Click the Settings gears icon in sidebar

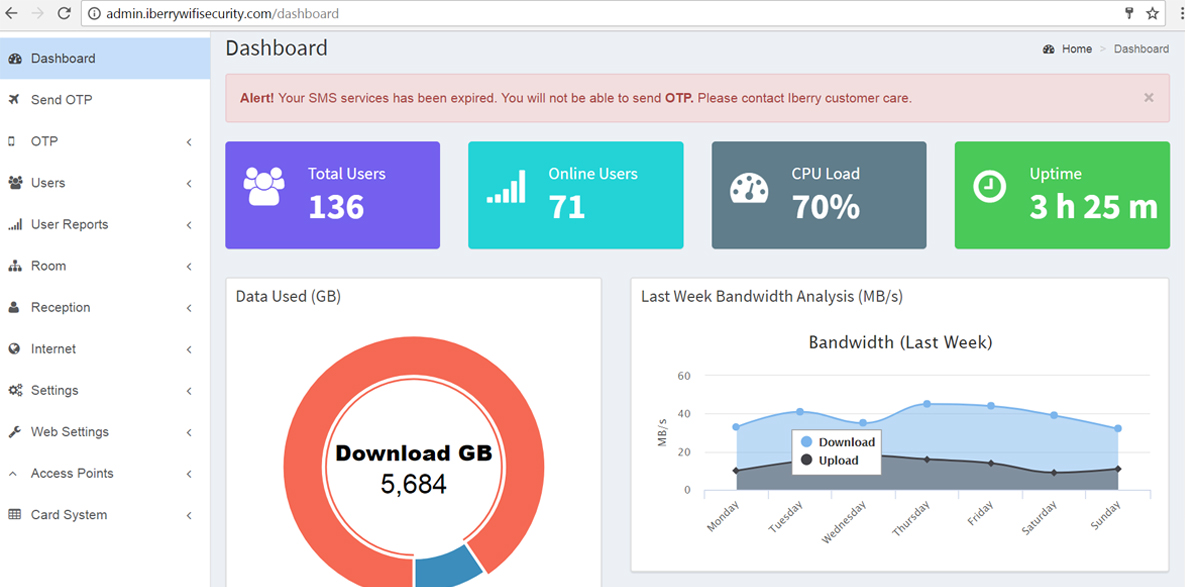15,391
